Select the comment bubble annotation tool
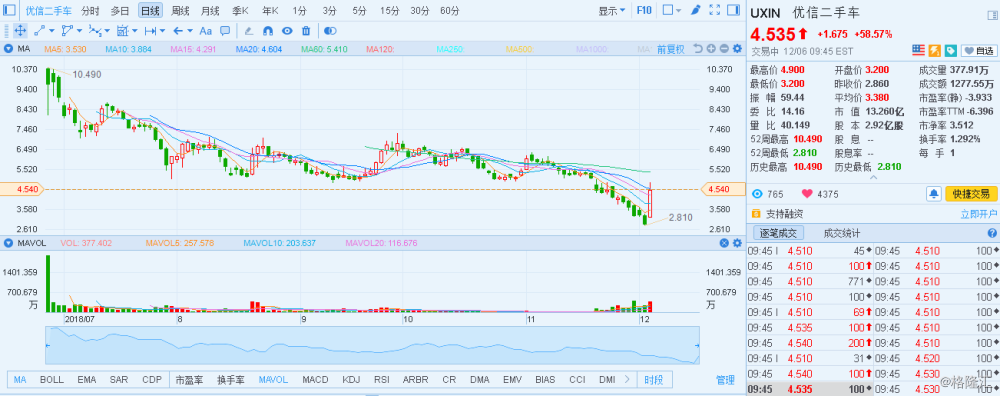1000x396 pixels. pyautogui.click(x=224, y=31)
